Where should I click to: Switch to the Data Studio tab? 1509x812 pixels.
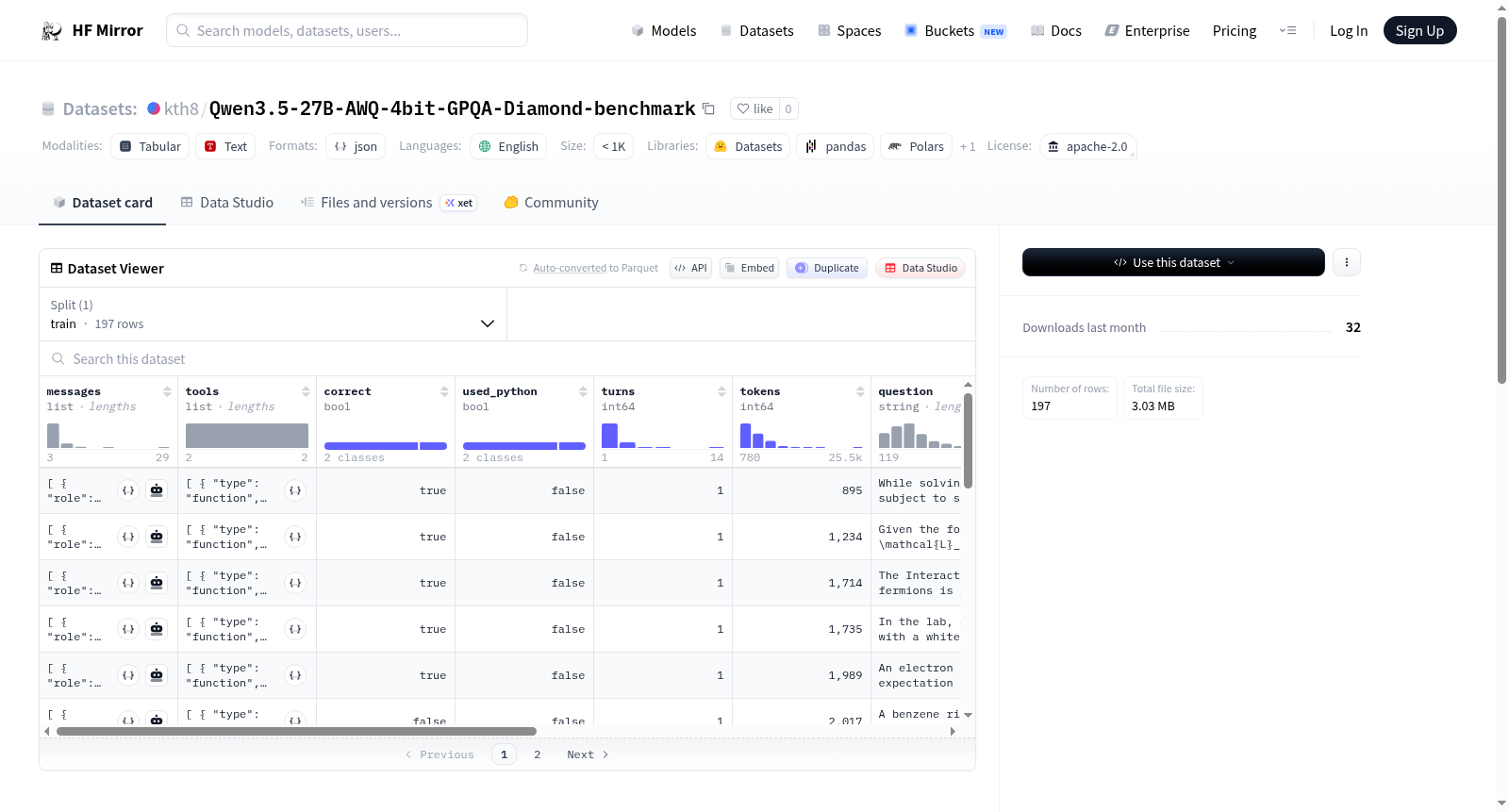pos(226,202)
